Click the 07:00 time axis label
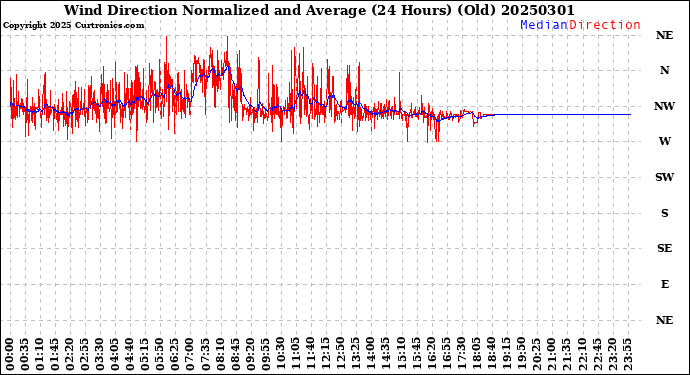Viewport: 690px width, 375px height. [190, 354]
